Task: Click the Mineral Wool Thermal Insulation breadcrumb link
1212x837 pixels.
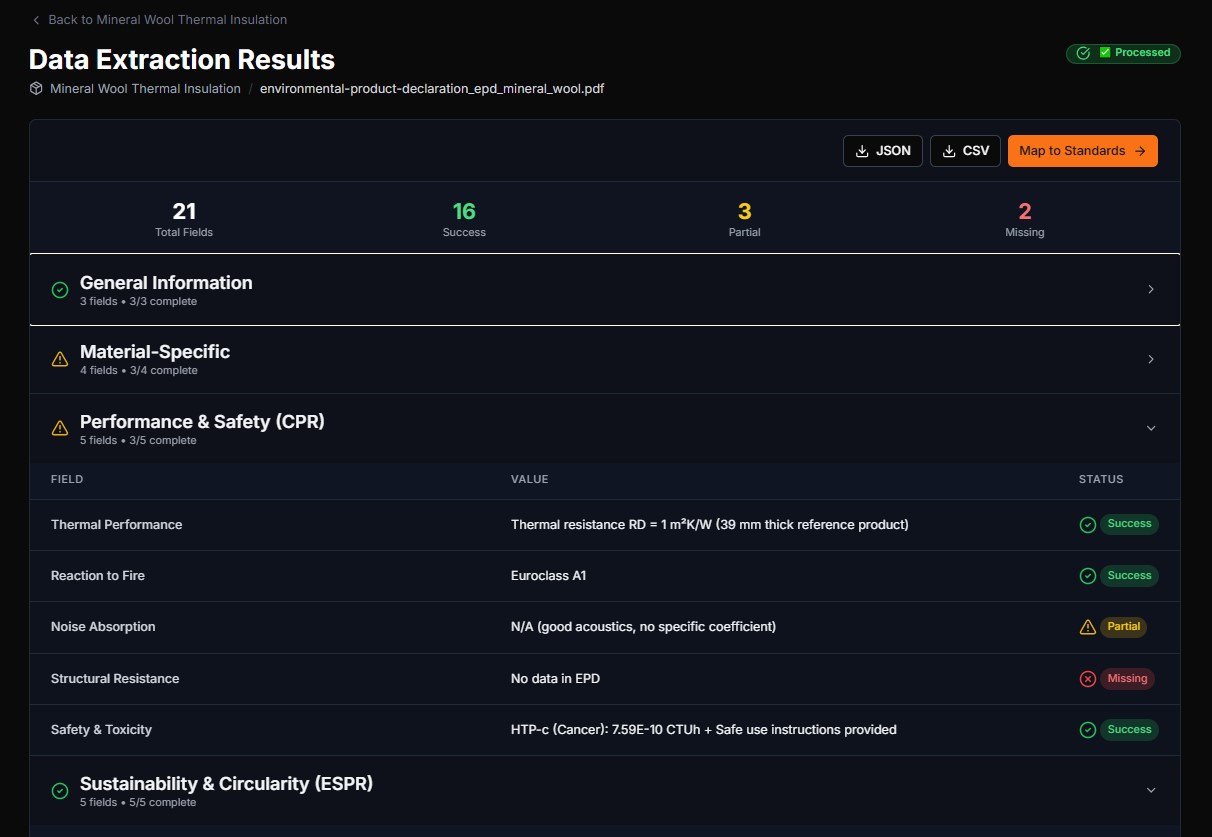Action: point(144,88)
